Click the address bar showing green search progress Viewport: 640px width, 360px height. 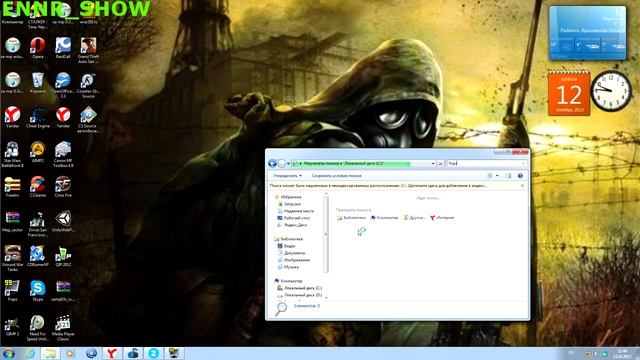pos(363,163)
